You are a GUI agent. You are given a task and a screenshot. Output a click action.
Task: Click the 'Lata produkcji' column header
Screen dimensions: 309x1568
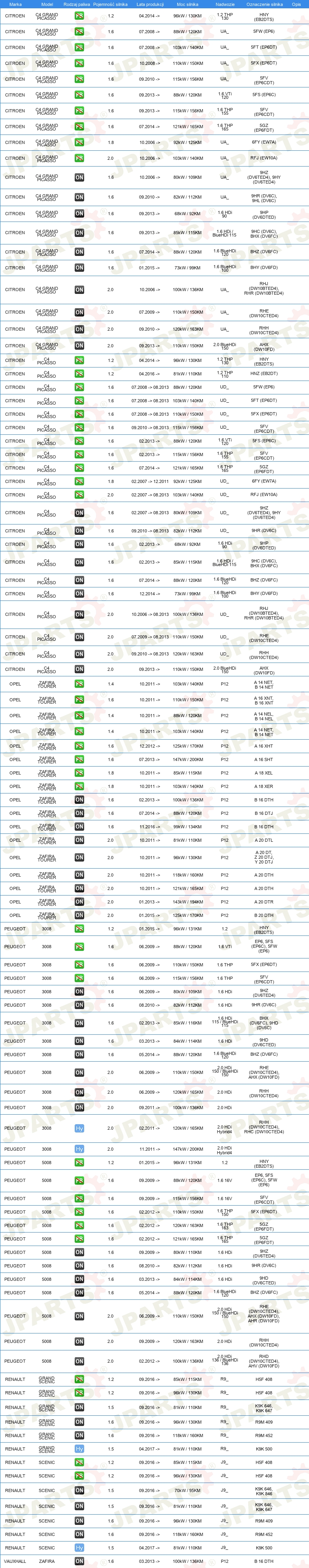tap(150, 4)
